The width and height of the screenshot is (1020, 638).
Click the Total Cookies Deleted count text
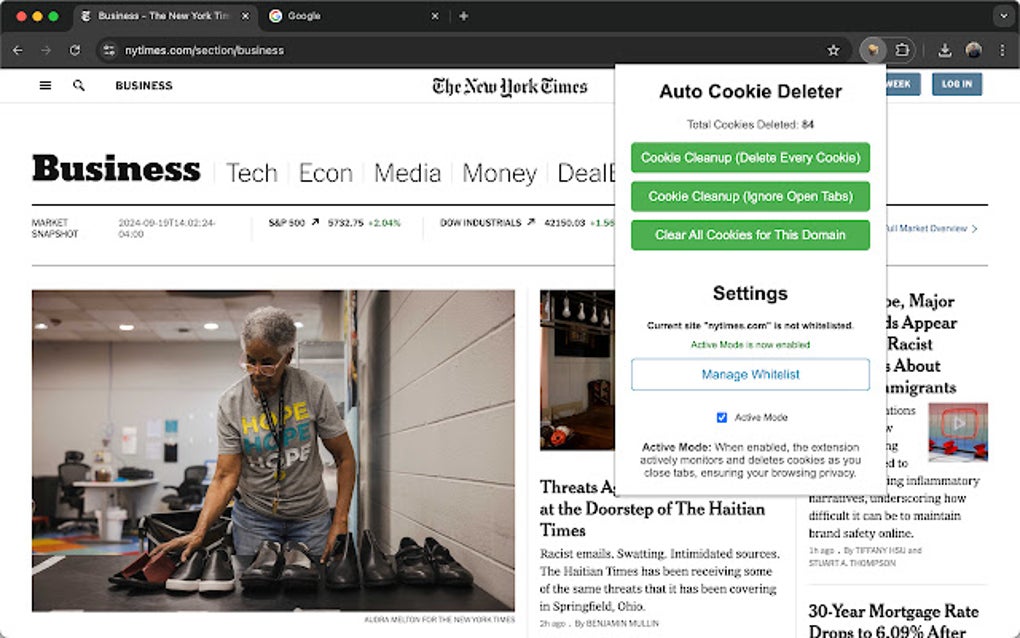coord(750,124)
